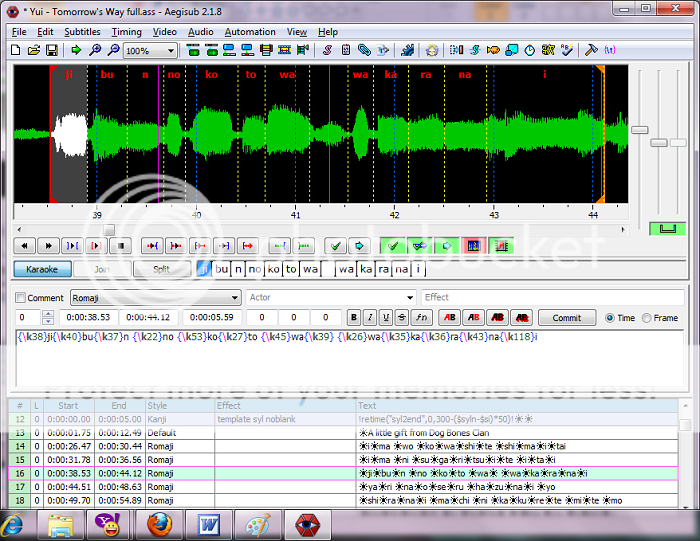Viewport: 700px width, 541px height.
Task: Apply Italic formatting with the I button
Action: point(371,318)
